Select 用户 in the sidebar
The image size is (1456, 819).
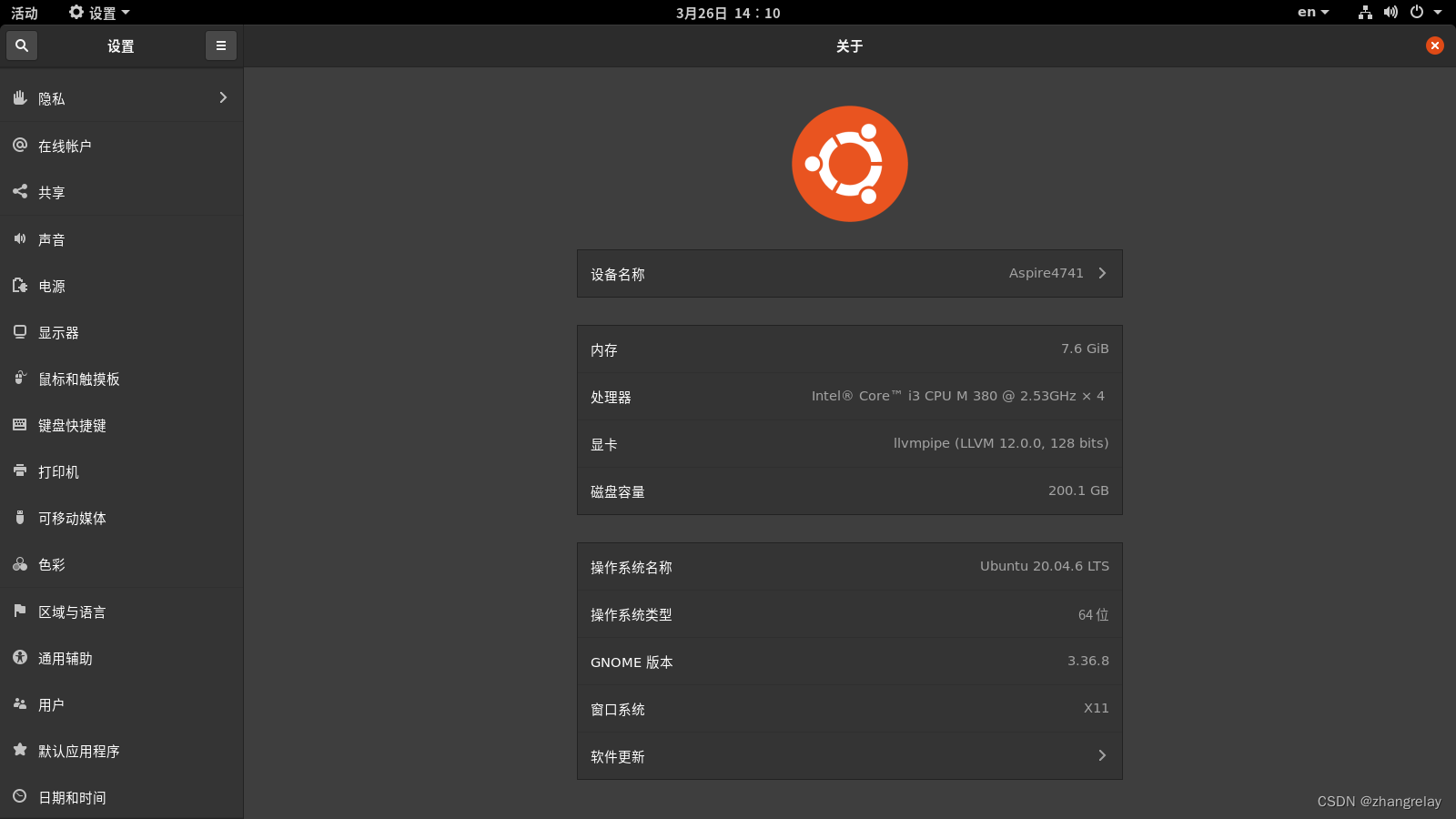click(122, 704)
